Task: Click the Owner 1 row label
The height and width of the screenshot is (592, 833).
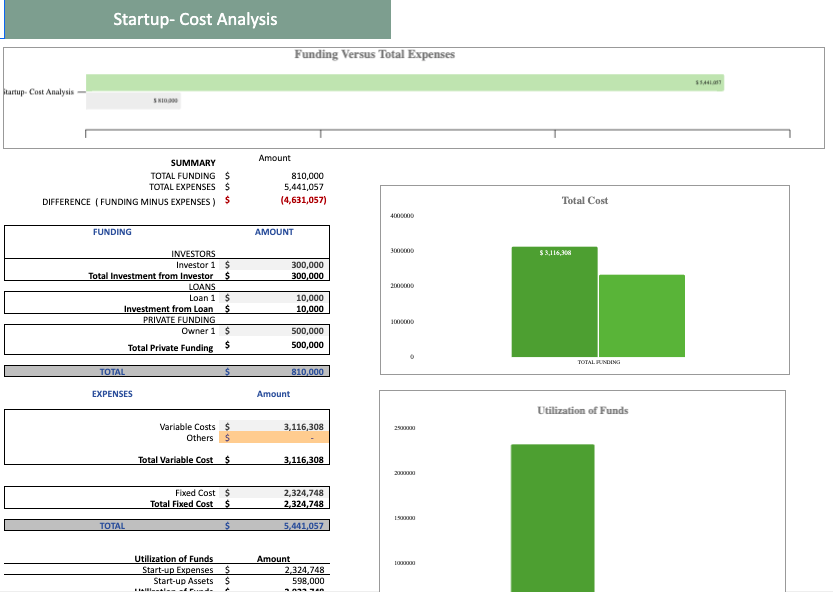Action: 198,331
